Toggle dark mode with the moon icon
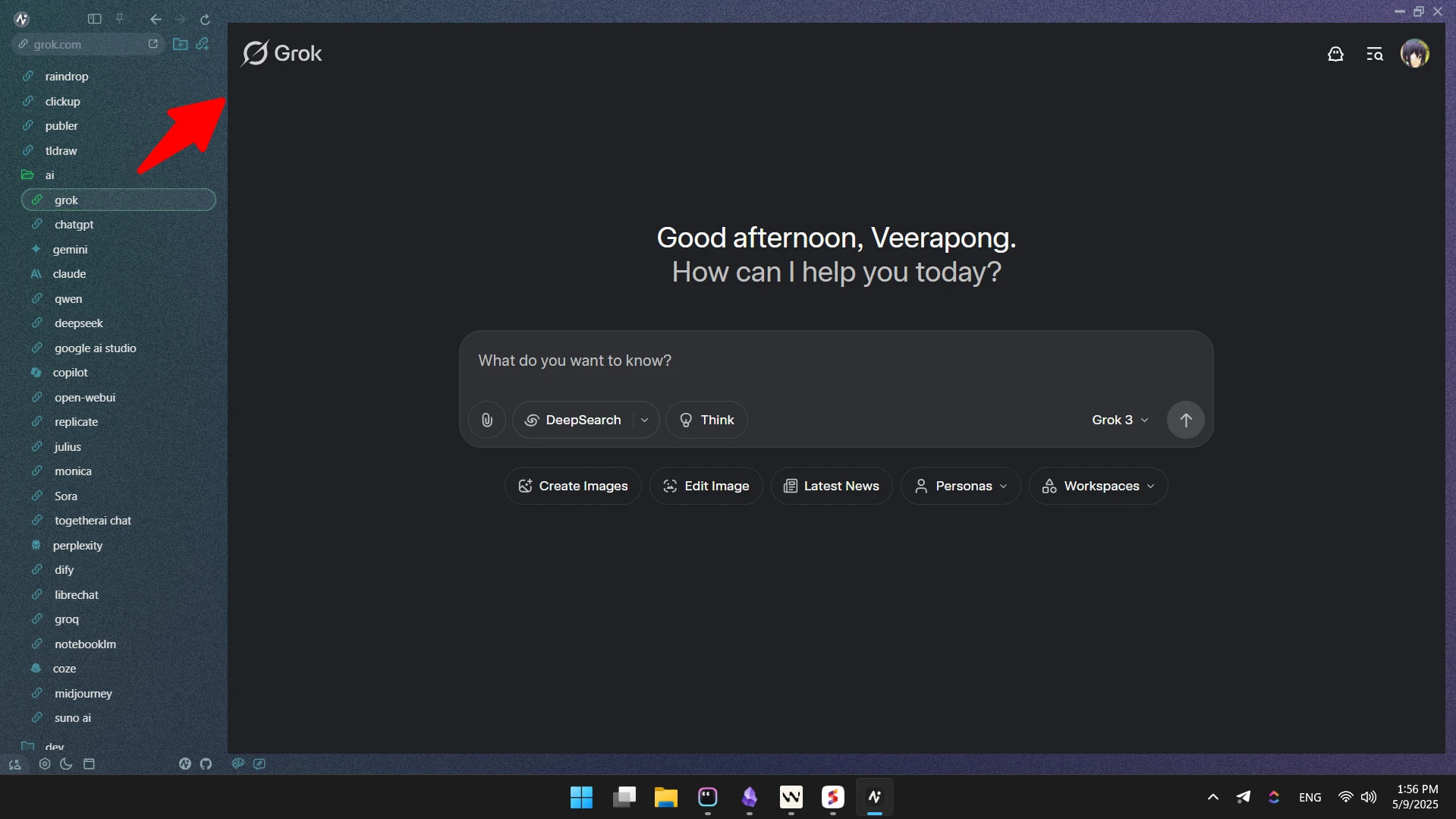The image size is (1456, 819). coord(66,764)
